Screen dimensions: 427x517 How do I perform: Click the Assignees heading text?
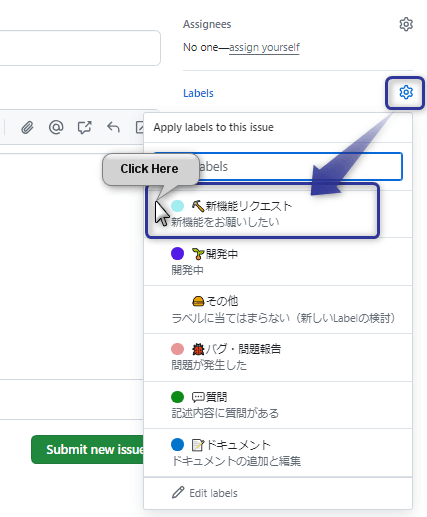pyautogui.click(x=207, y=24)
